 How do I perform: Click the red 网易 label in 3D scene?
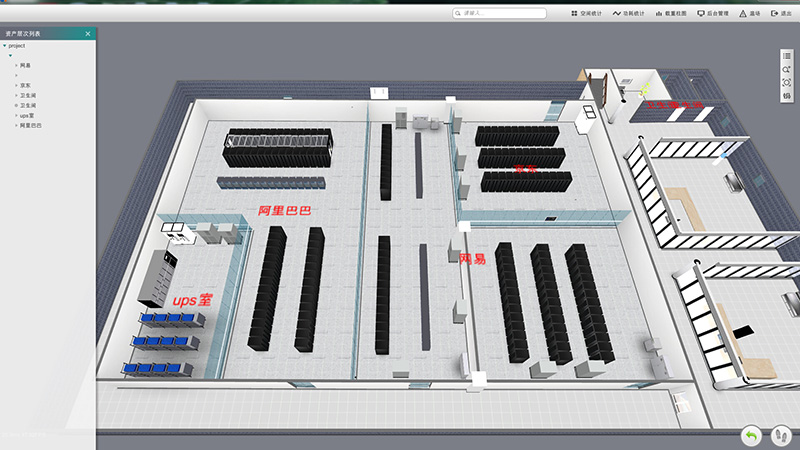pos(472,259)
